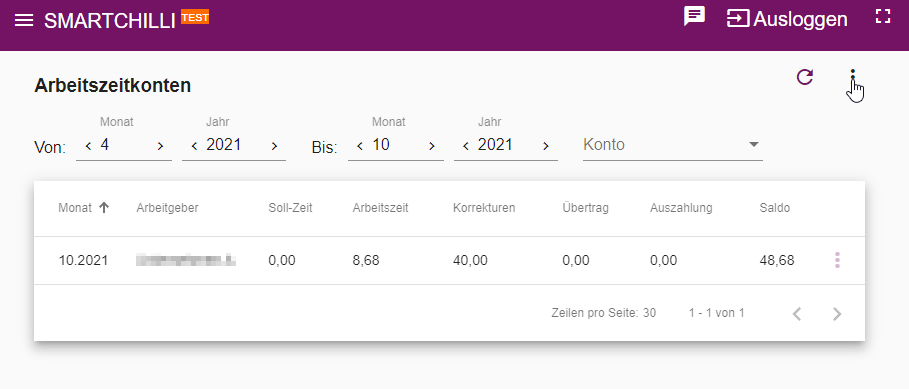This screenshot has width=909, height=389.
Task: Decrease the Von month value
Action: pyautogui.click(x=88, y=147)
